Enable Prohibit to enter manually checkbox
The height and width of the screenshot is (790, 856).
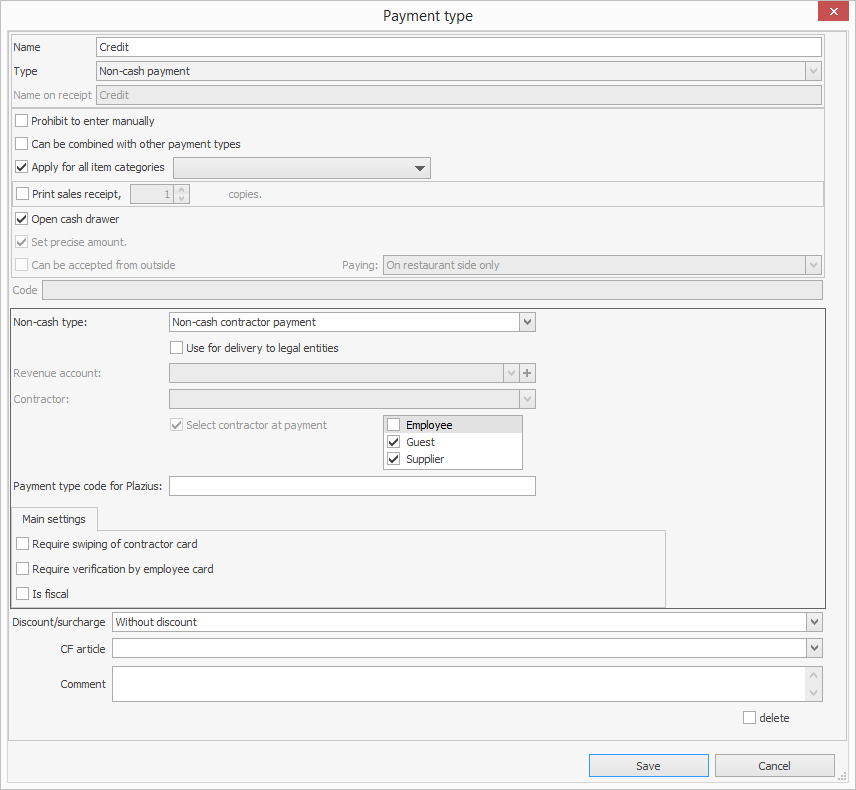22,121
